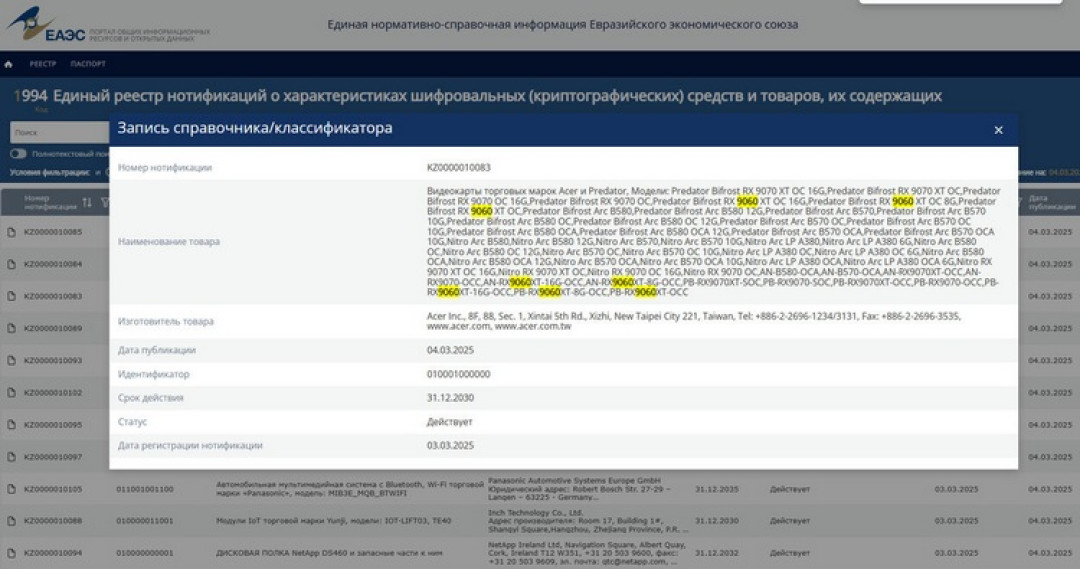
Task: Click the Изготовитель товара label
Action: pos(166,322)
